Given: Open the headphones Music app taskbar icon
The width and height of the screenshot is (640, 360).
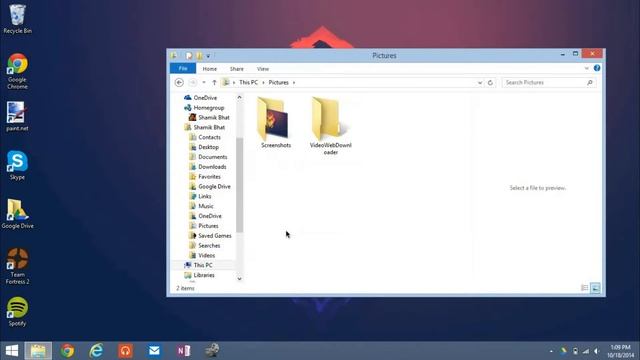Looking at the screenshot, I should [125, 351].
